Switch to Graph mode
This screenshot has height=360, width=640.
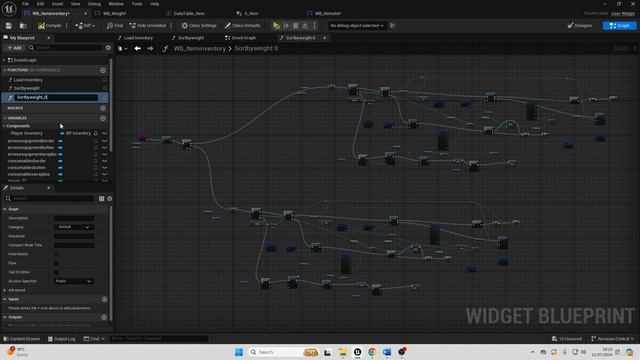click(619, 26)
